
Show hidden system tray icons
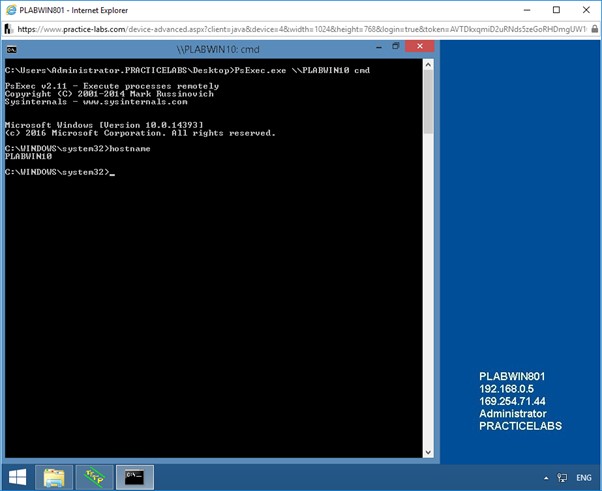pyautogui.click(x=546, y=478)
